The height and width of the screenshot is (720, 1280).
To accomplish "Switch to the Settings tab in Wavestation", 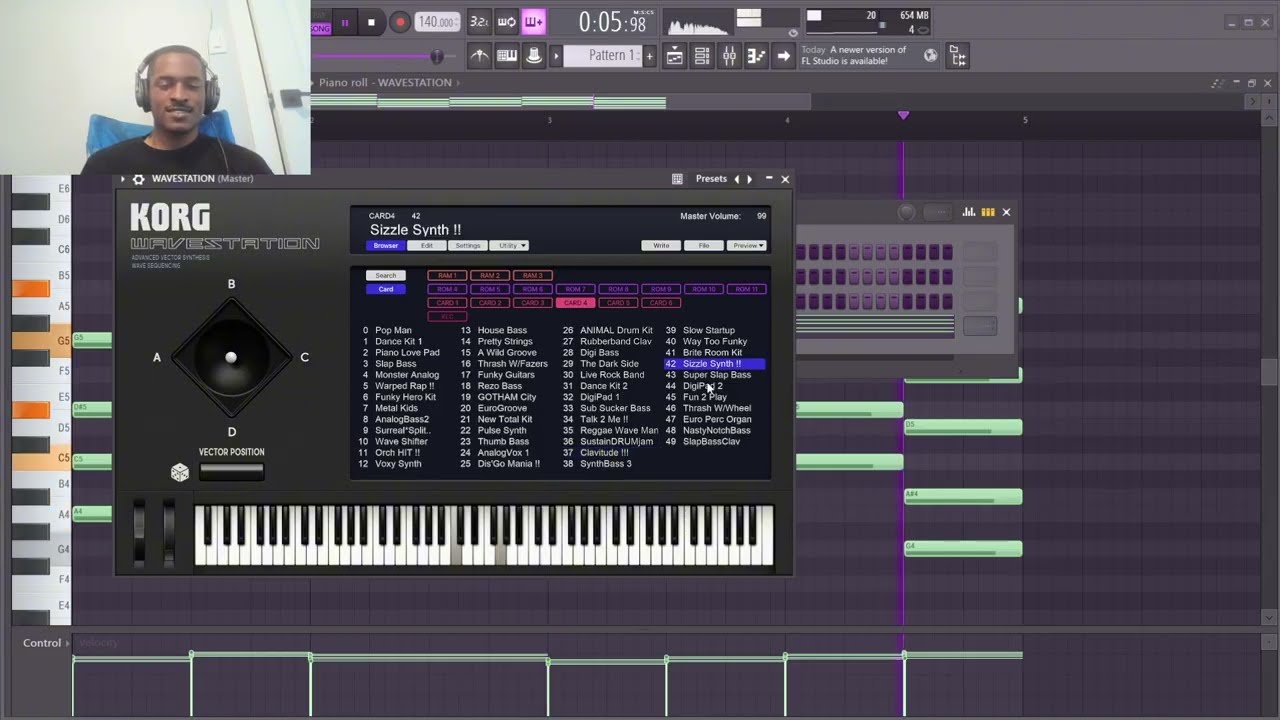I will pos(467,245).
